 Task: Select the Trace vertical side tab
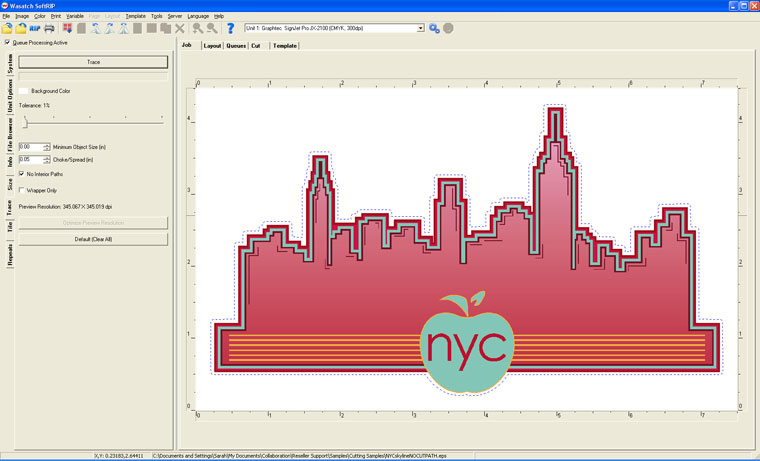[x=9, y=208]
